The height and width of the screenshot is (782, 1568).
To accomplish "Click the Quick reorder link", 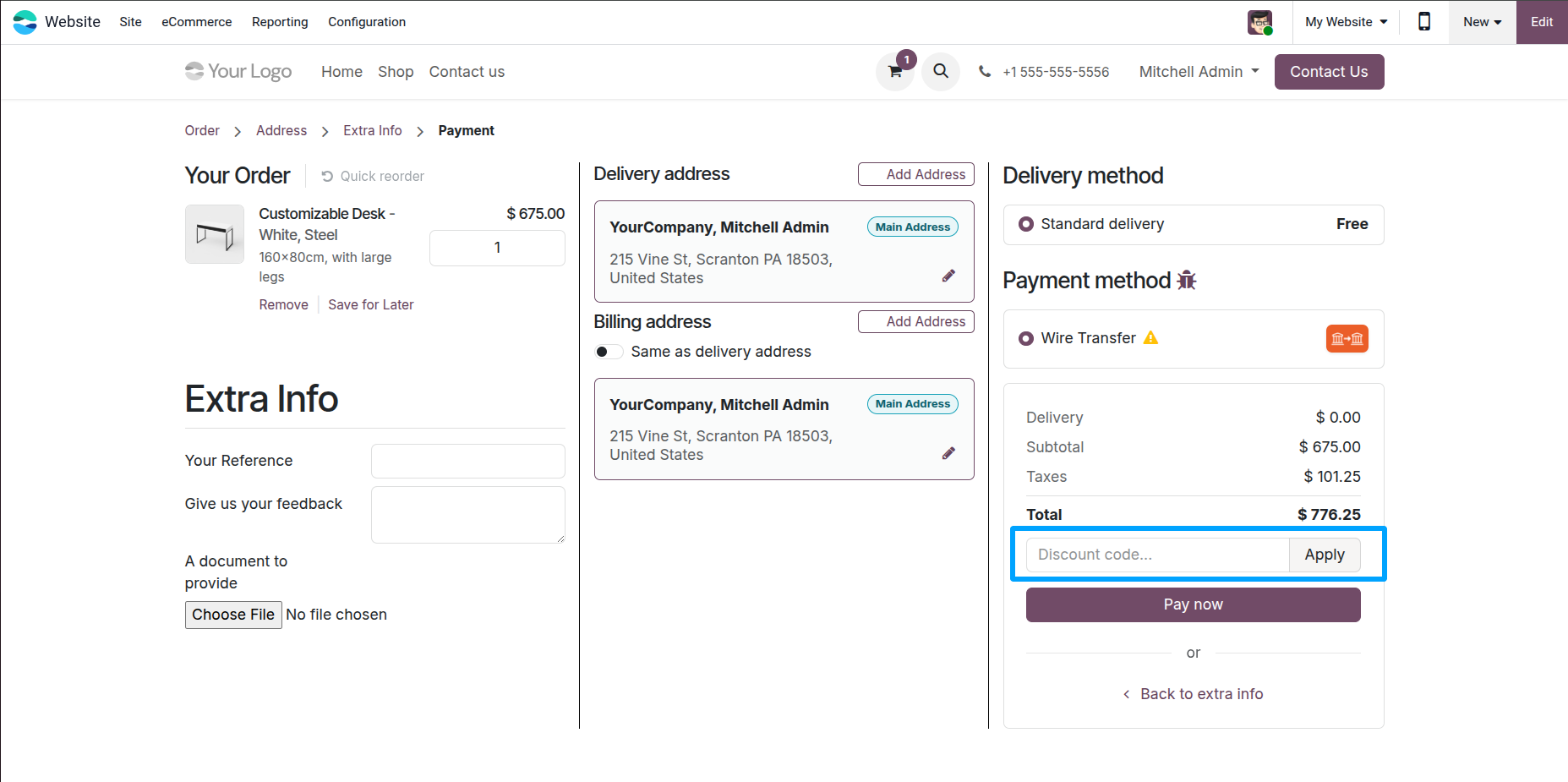I will [x=373, y=176].
